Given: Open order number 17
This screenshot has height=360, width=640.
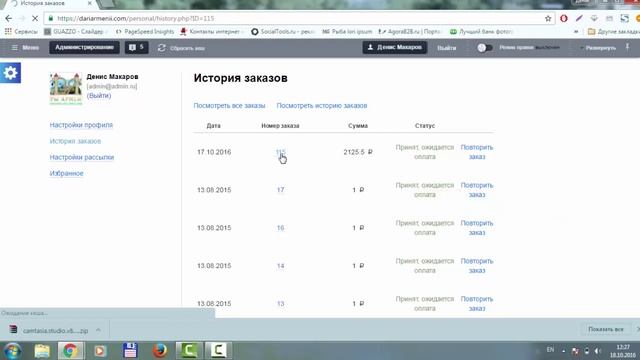Looking at the screenshot, I should pyautogui.click(x=280, y=190).
